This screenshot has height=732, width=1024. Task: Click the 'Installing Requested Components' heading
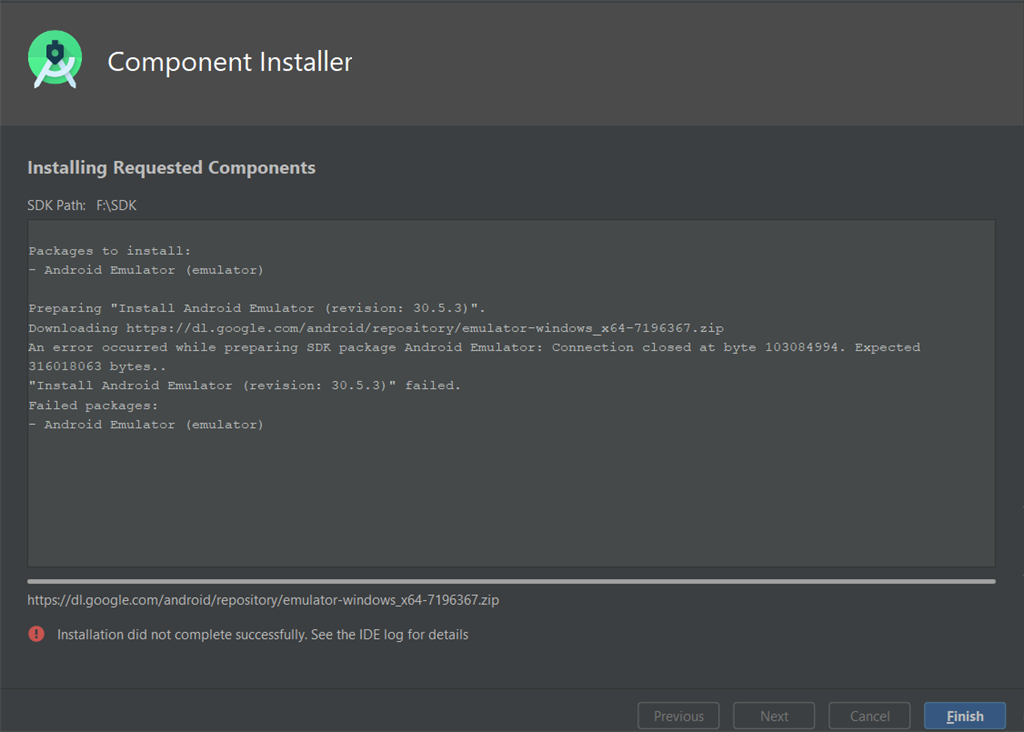pos(171,168)
